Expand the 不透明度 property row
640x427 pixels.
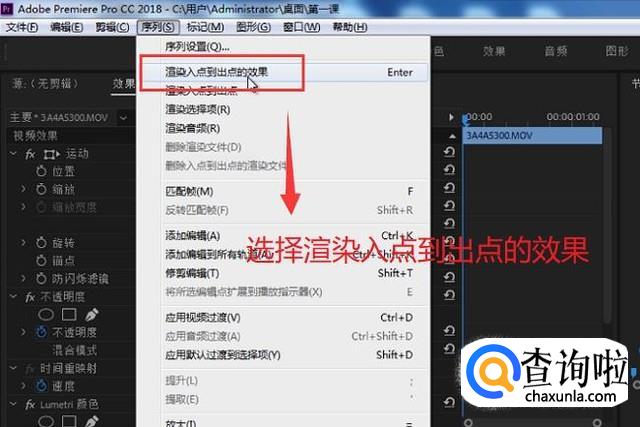[23, 332]
